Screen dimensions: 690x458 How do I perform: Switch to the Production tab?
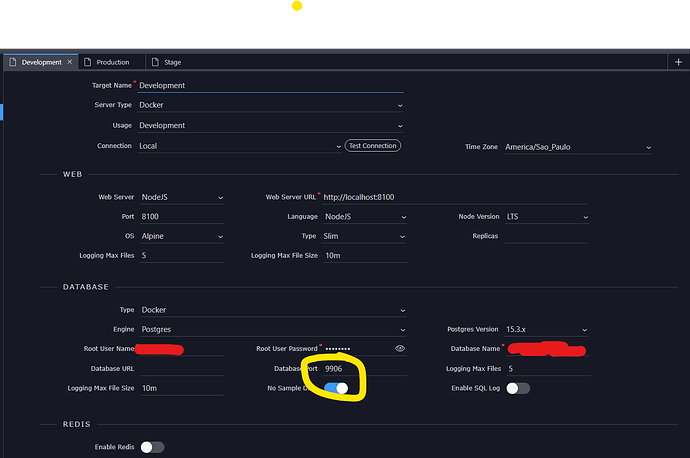coord(113,62)
